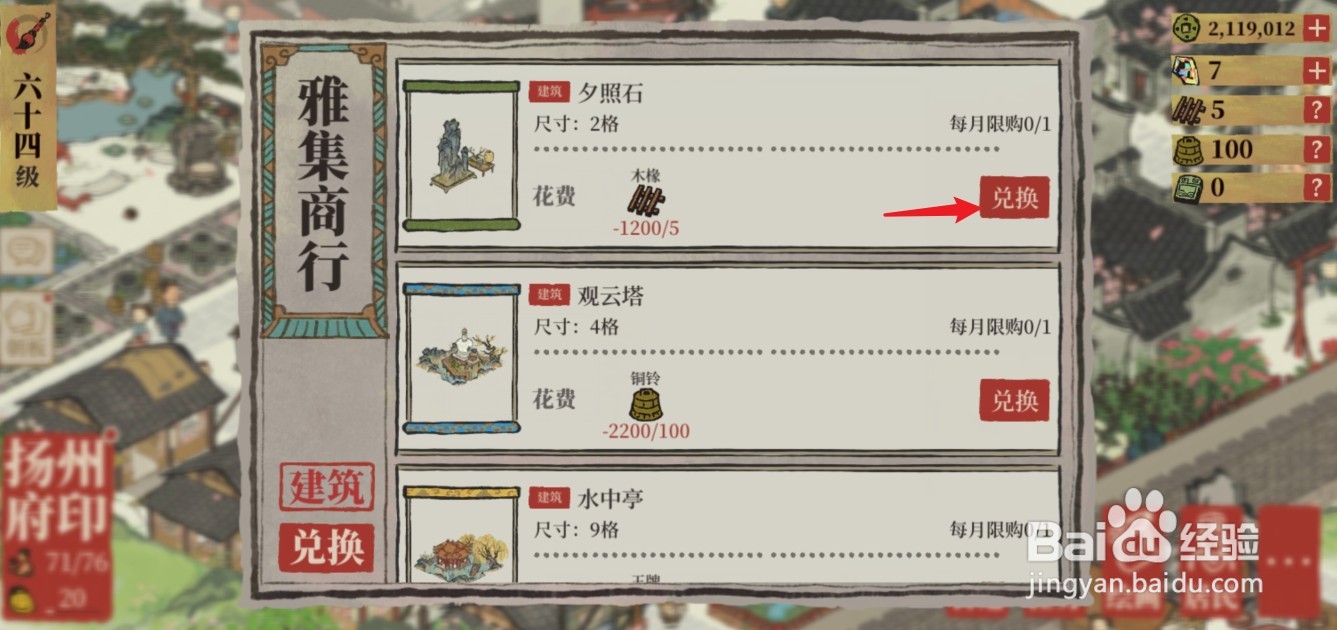
Task: Open help for 木椽 resource count
Action: click(x=1318, y=110)
